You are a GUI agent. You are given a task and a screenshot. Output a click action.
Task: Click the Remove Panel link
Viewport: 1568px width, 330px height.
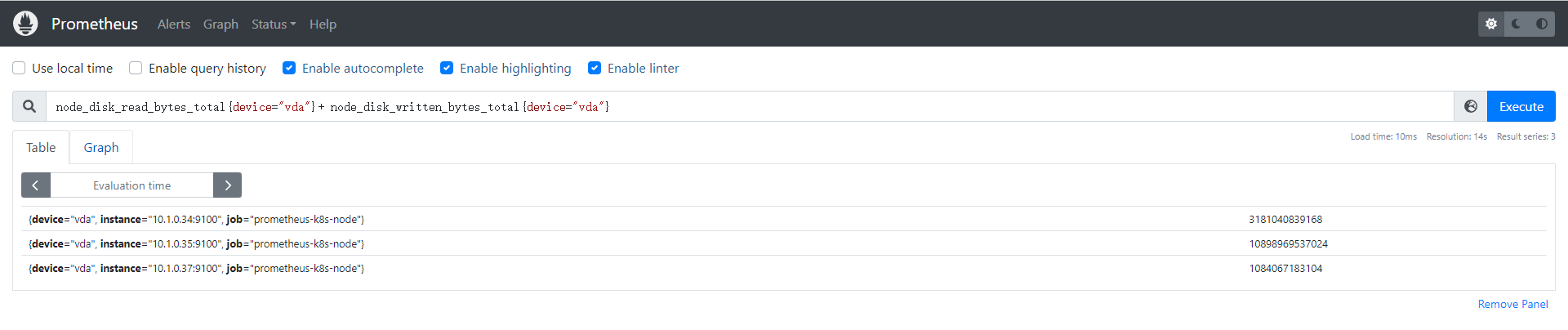click(x=1512, y=304)
